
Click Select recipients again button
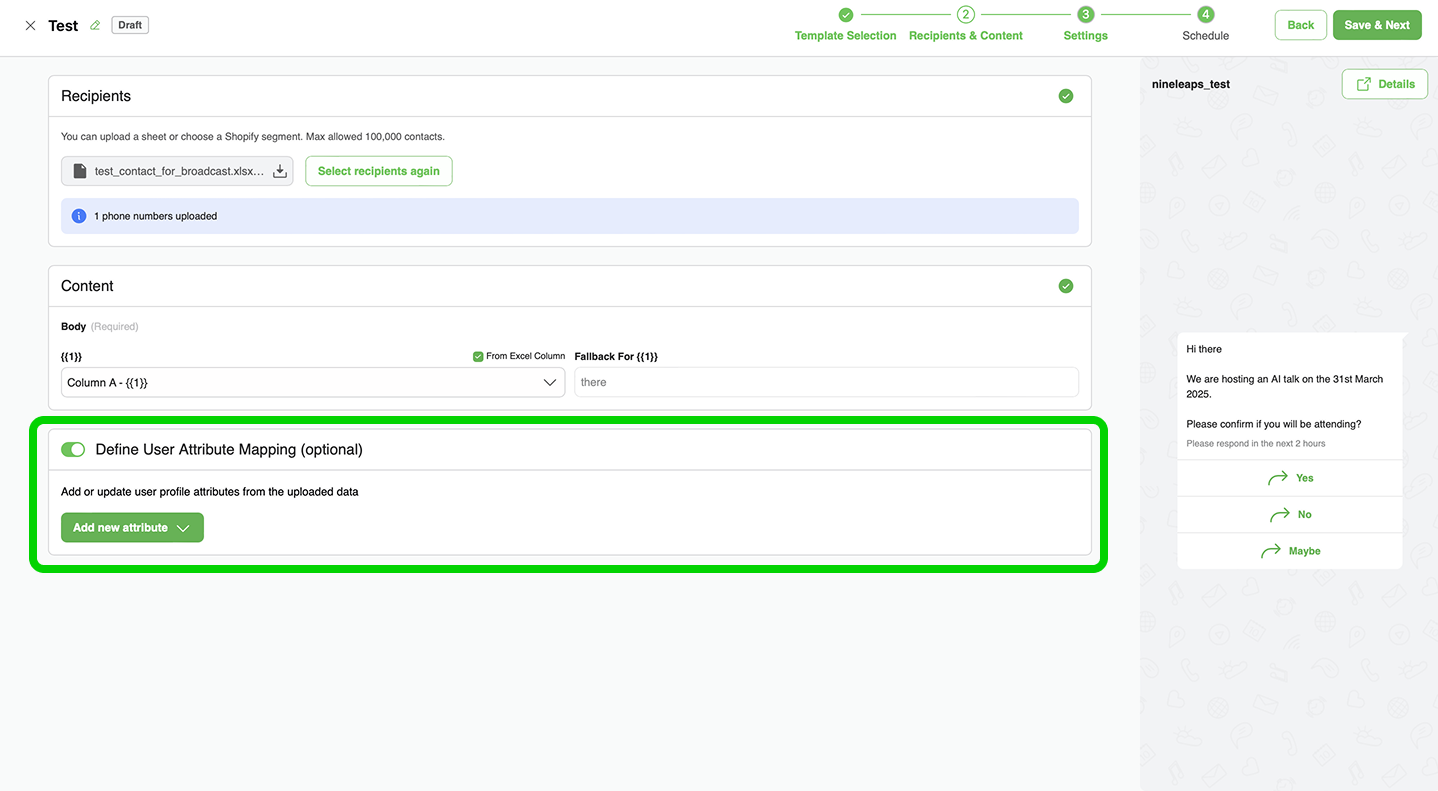tap(379, 171)
